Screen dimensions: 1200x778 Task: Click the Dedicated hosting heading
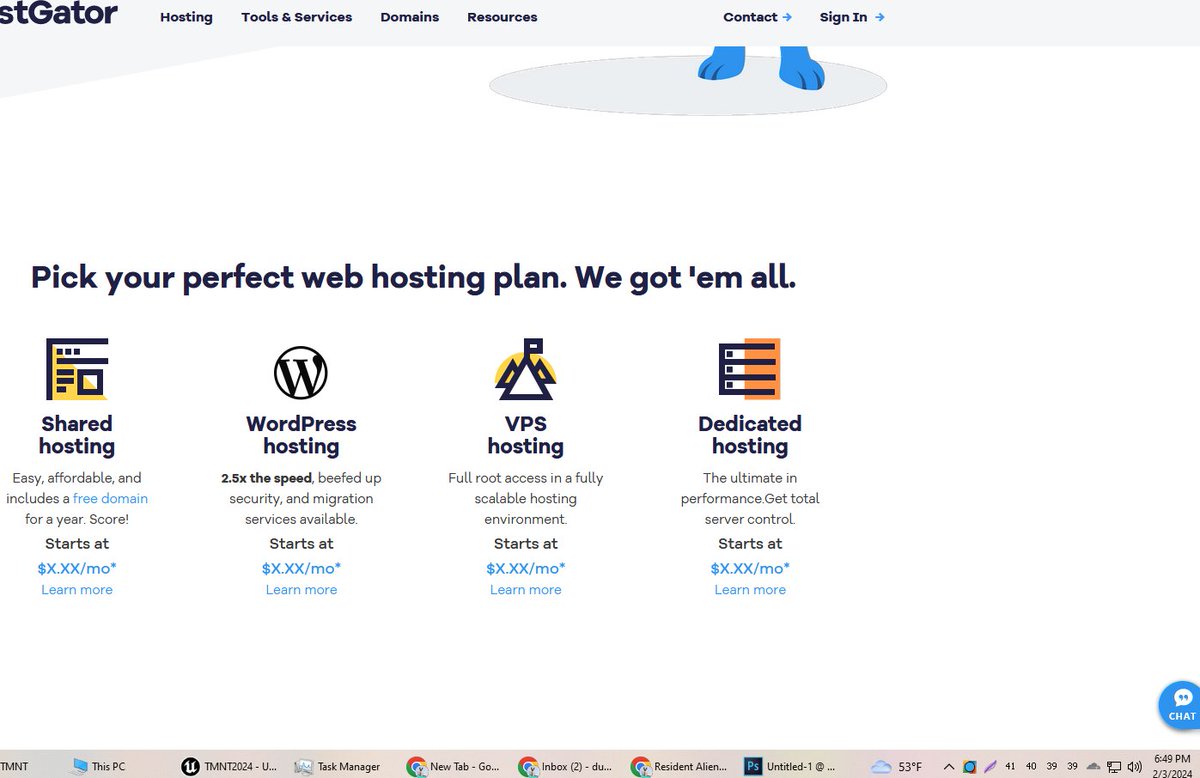(750, 435)
